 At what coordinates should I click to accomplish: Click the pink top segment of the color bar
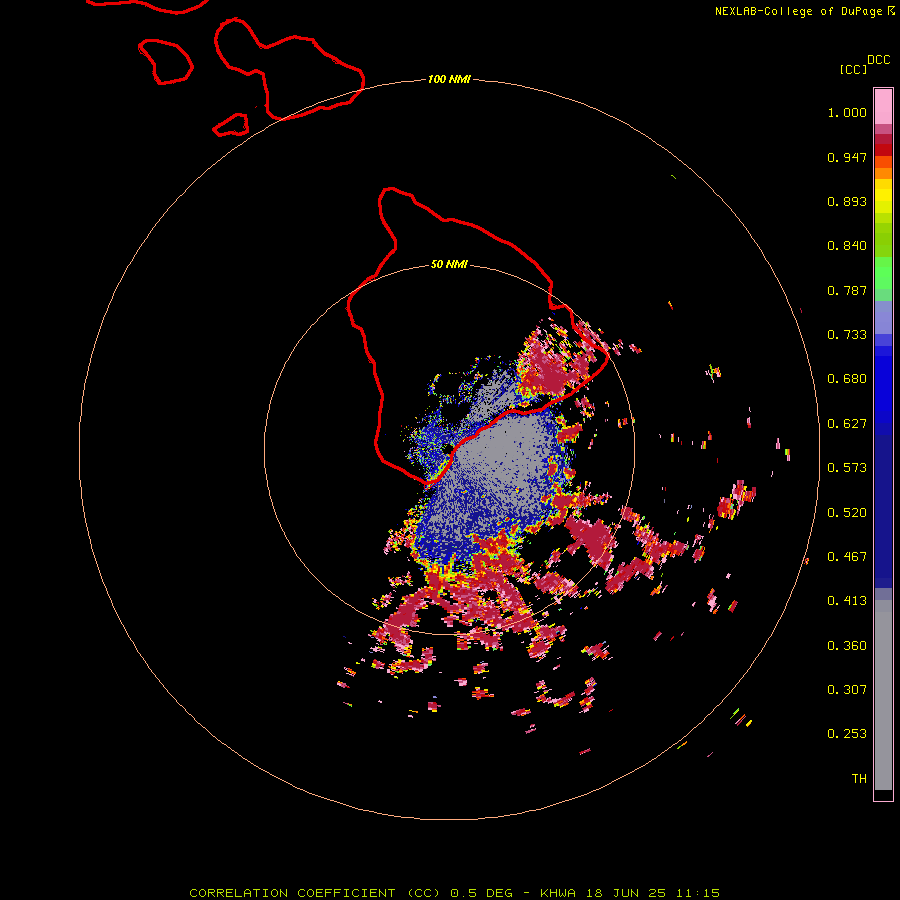[x=883, y=107]
